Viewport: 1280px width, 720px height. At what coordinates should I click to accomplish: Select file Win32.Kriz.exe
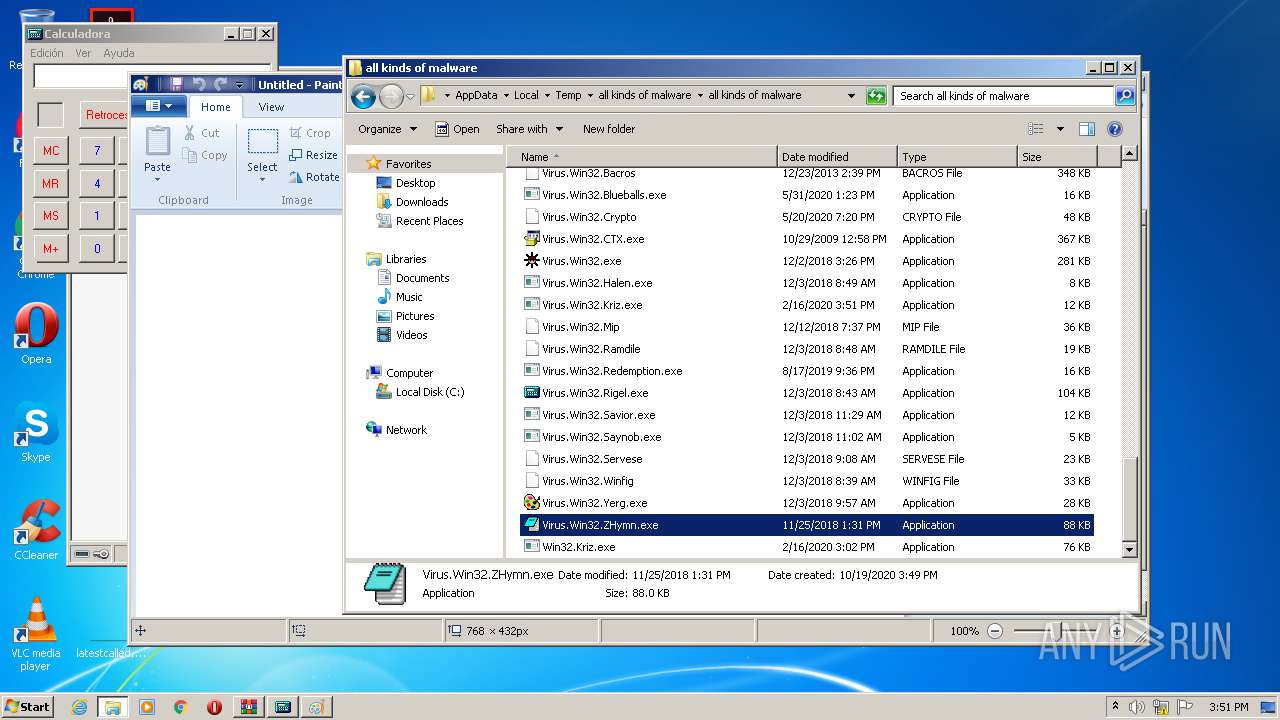point(578,547)
